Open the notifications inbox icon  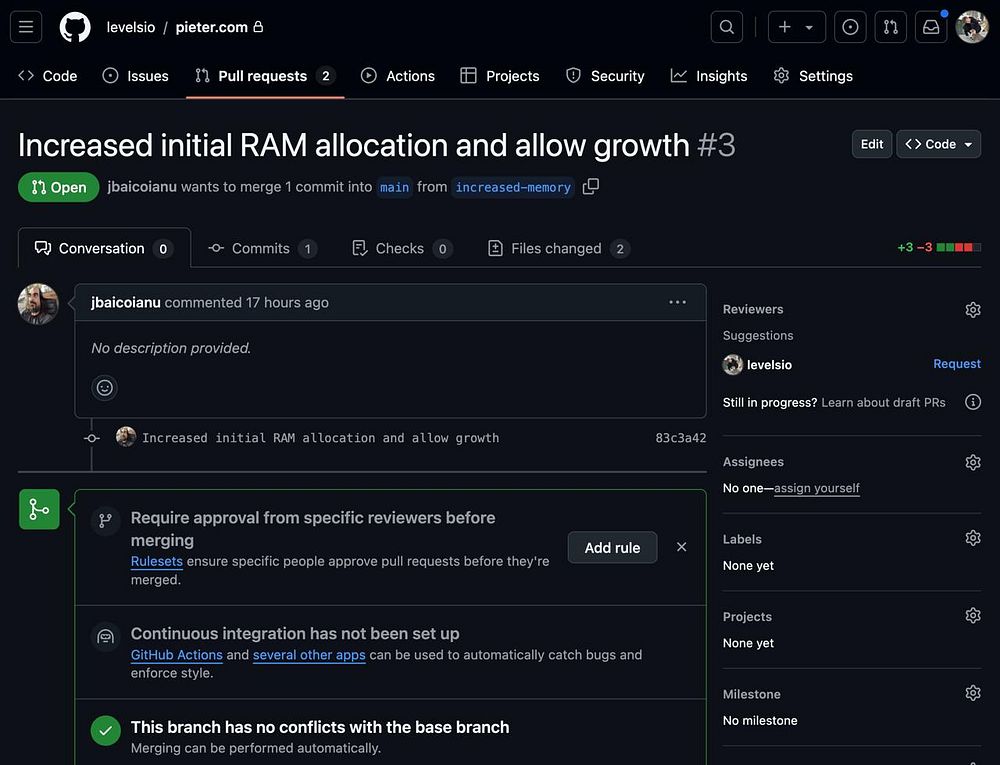coord(931,27)
